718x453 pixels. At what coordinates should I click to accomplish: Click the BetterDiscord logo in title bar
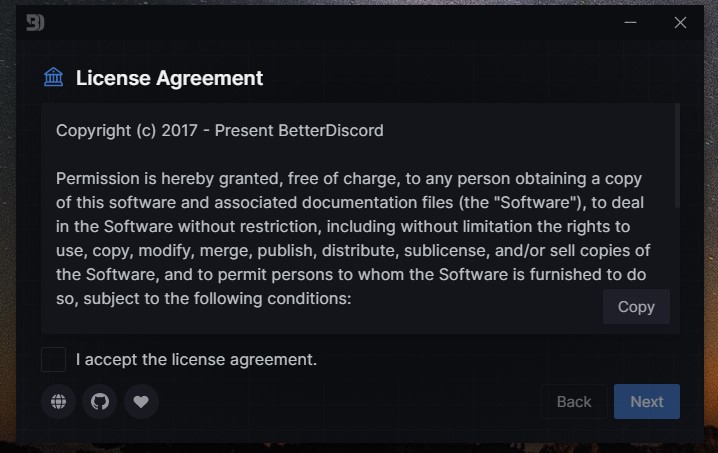(x=35, y=22)
